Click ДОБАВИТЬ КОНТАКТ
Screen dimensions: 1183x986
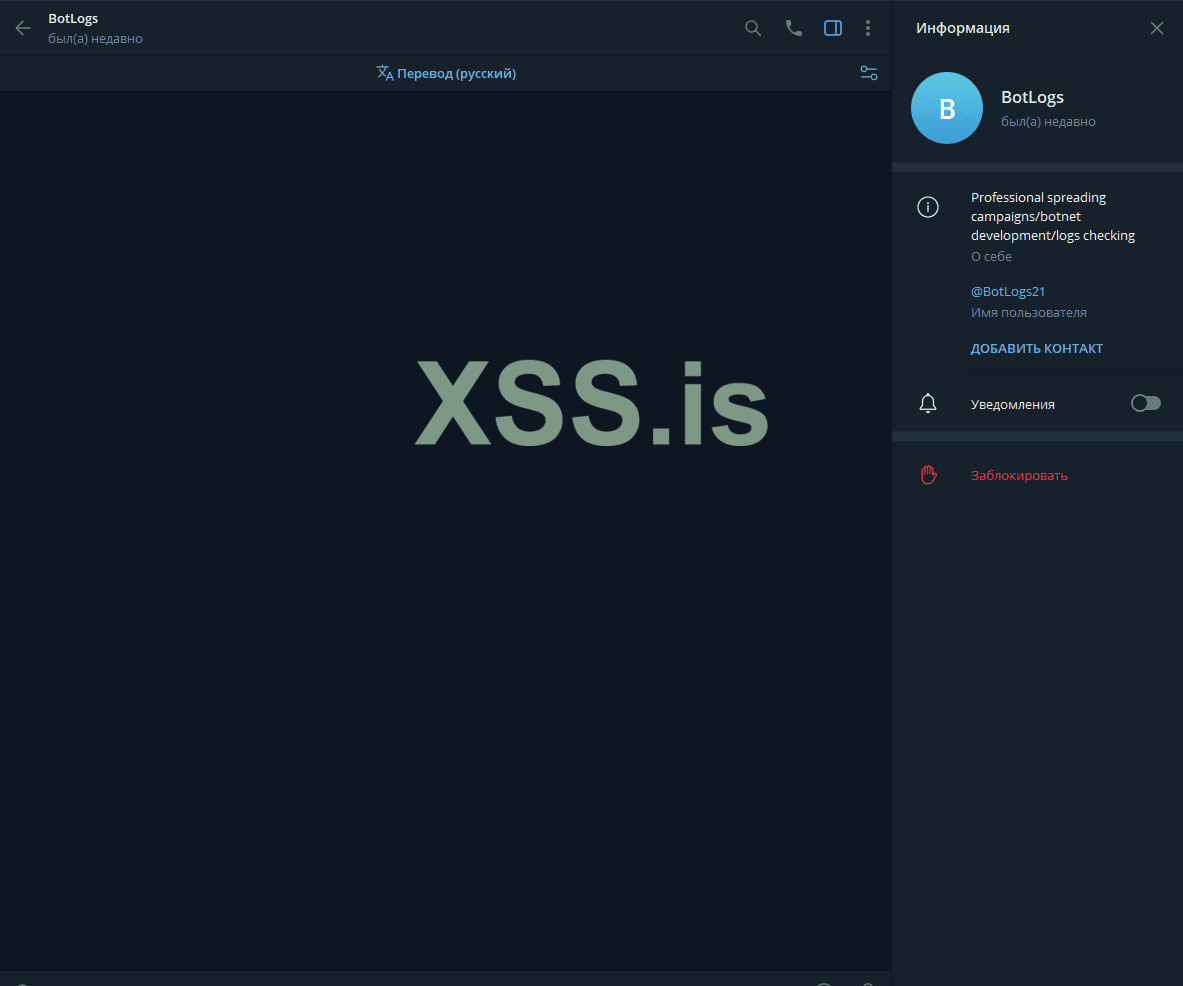click(1037, 349)
